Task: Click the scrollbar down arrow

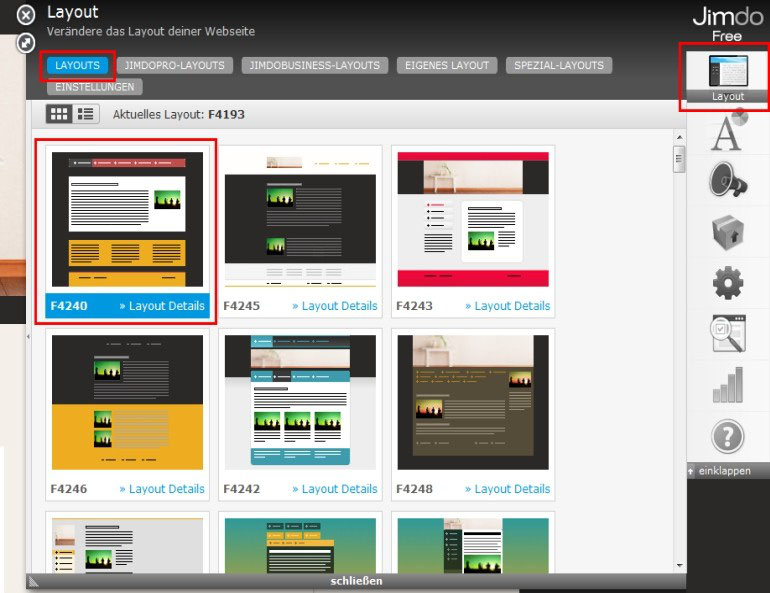Action: click(x=680, y=566)
